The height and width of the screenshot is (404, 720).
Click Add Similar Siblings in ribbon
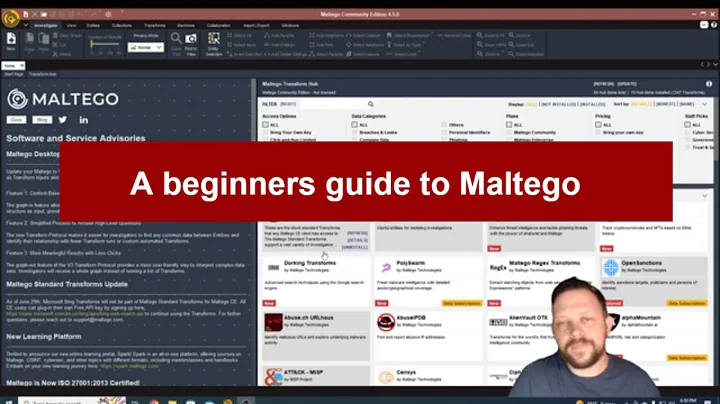pyautogui.click(x=285, y=54)
